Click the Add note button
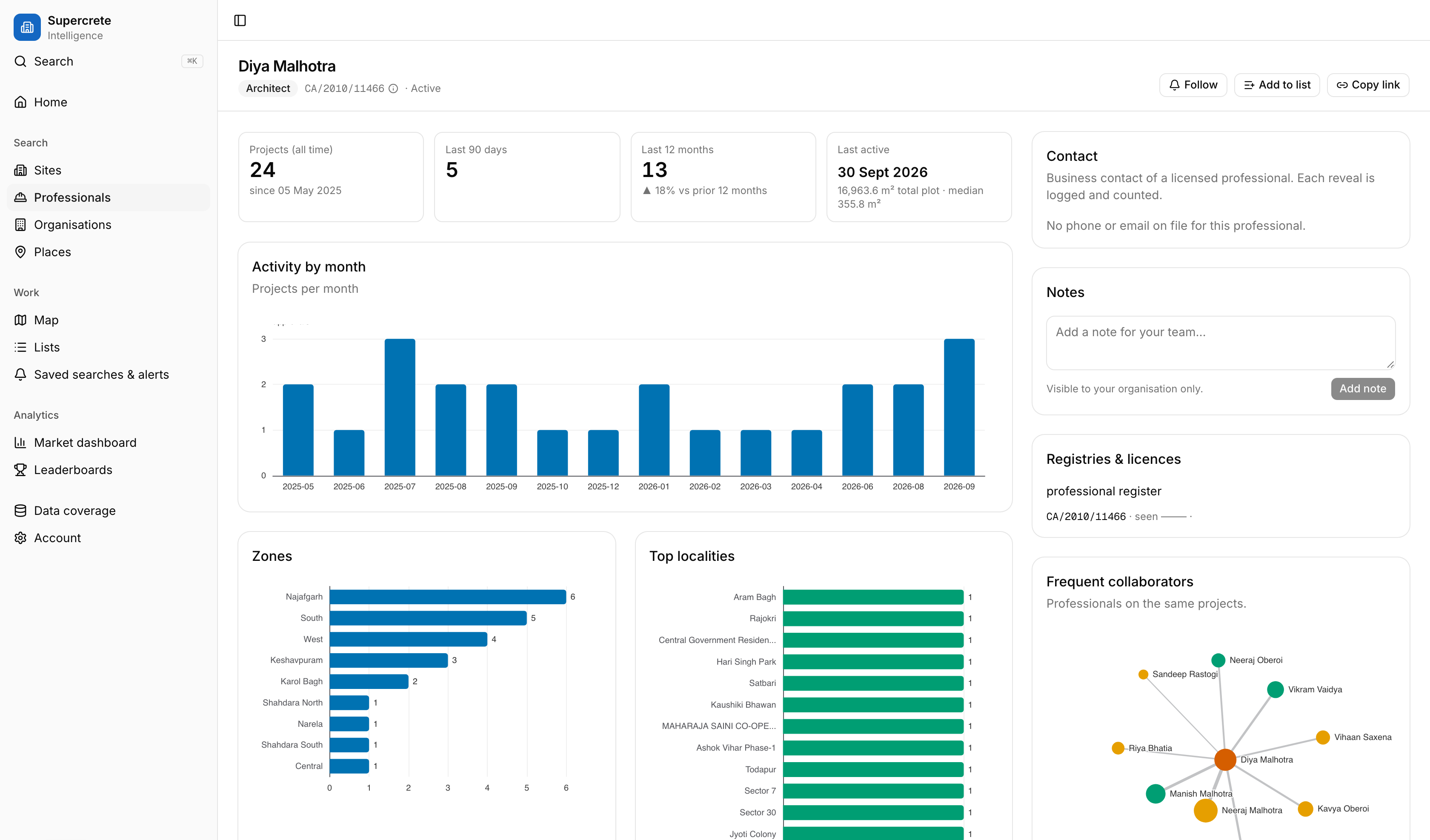Viewport: 1430px width, 840px height. point(1362,389)
